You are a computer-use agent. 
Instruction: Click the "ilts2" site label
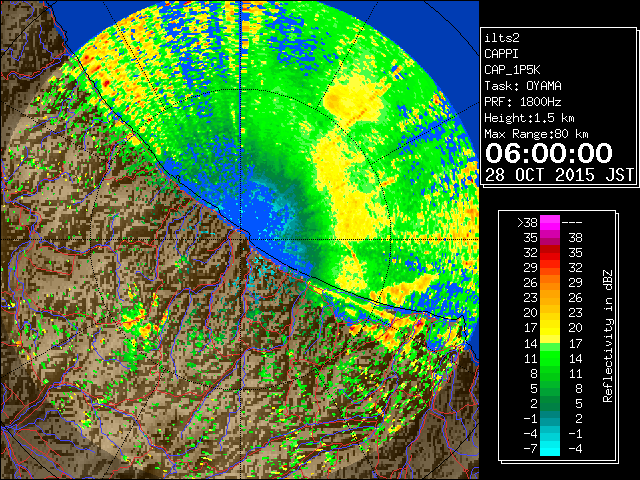[502, 38]
